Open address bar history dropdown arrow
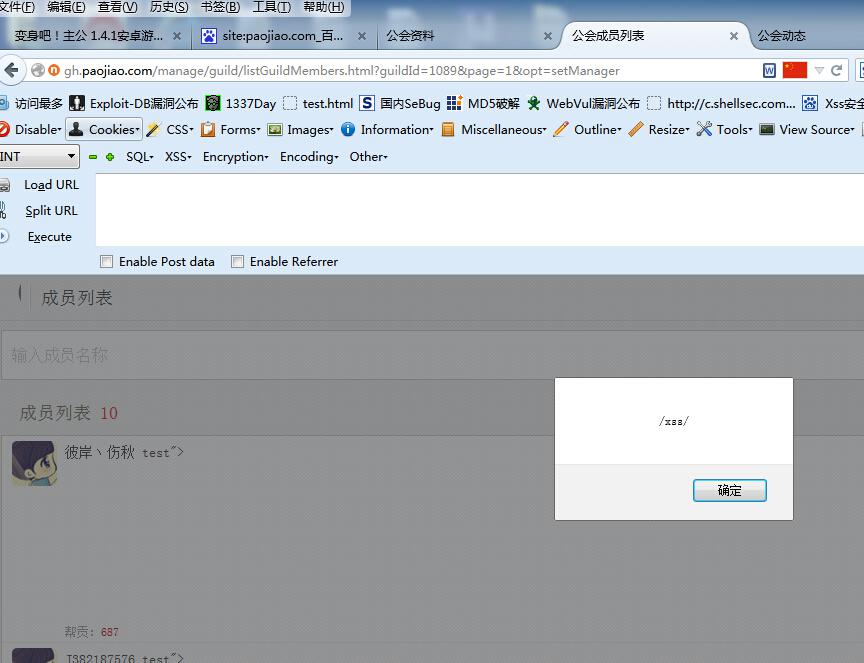The width and height of the screenshot is (864, 663). 819,71
